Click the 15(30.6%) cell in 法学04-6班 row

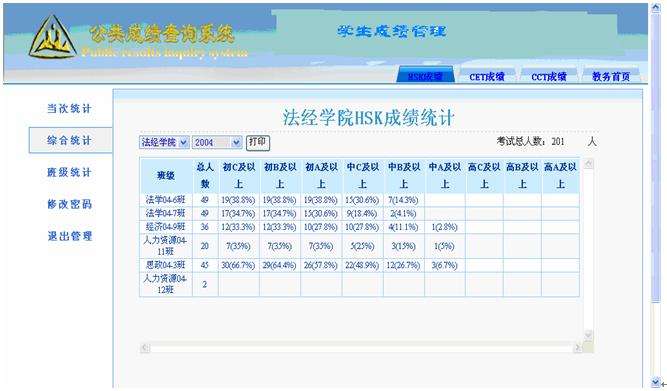(x=362, y=200)
